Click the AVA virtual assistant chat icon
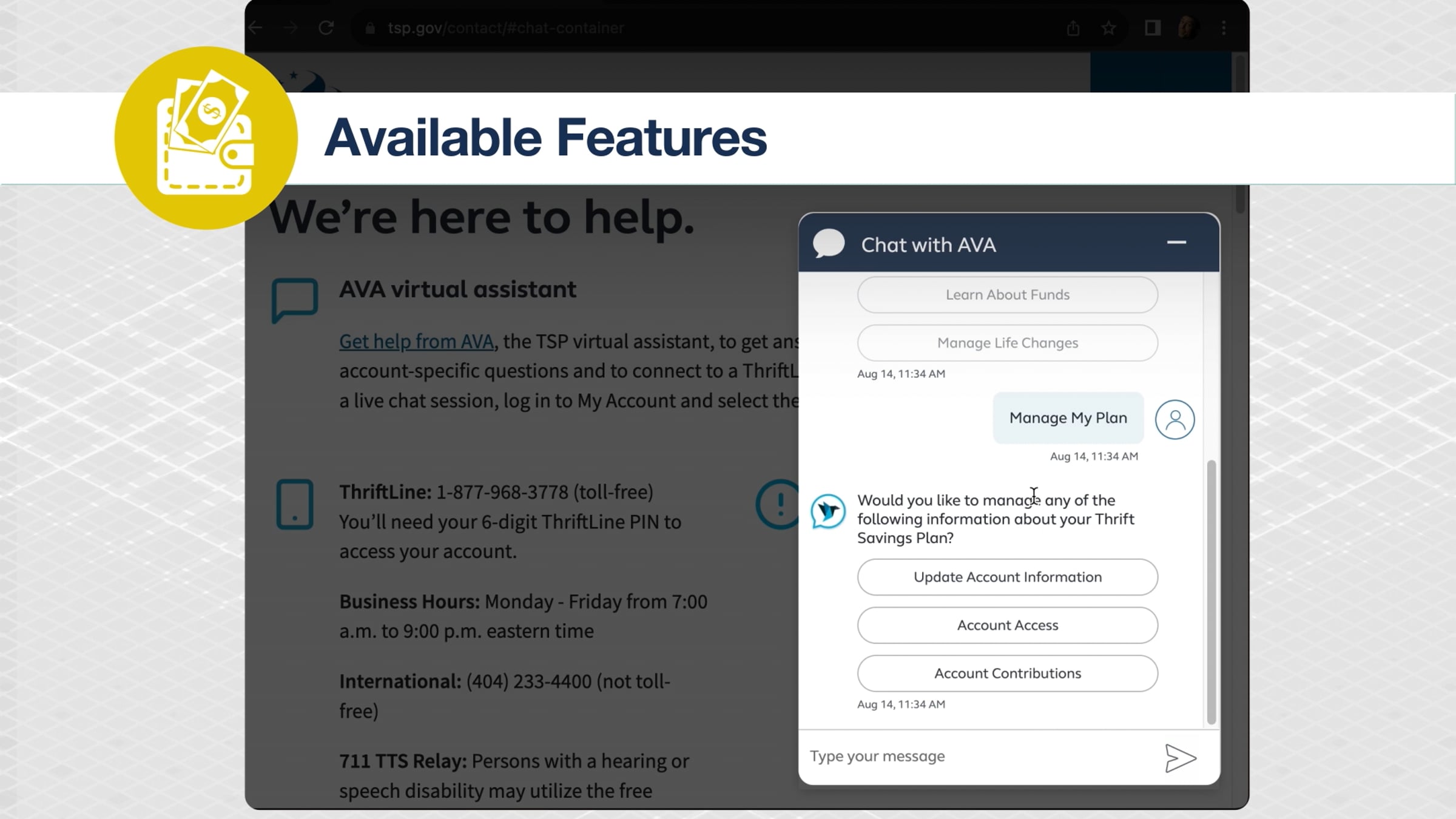 (x=295, y=300)
